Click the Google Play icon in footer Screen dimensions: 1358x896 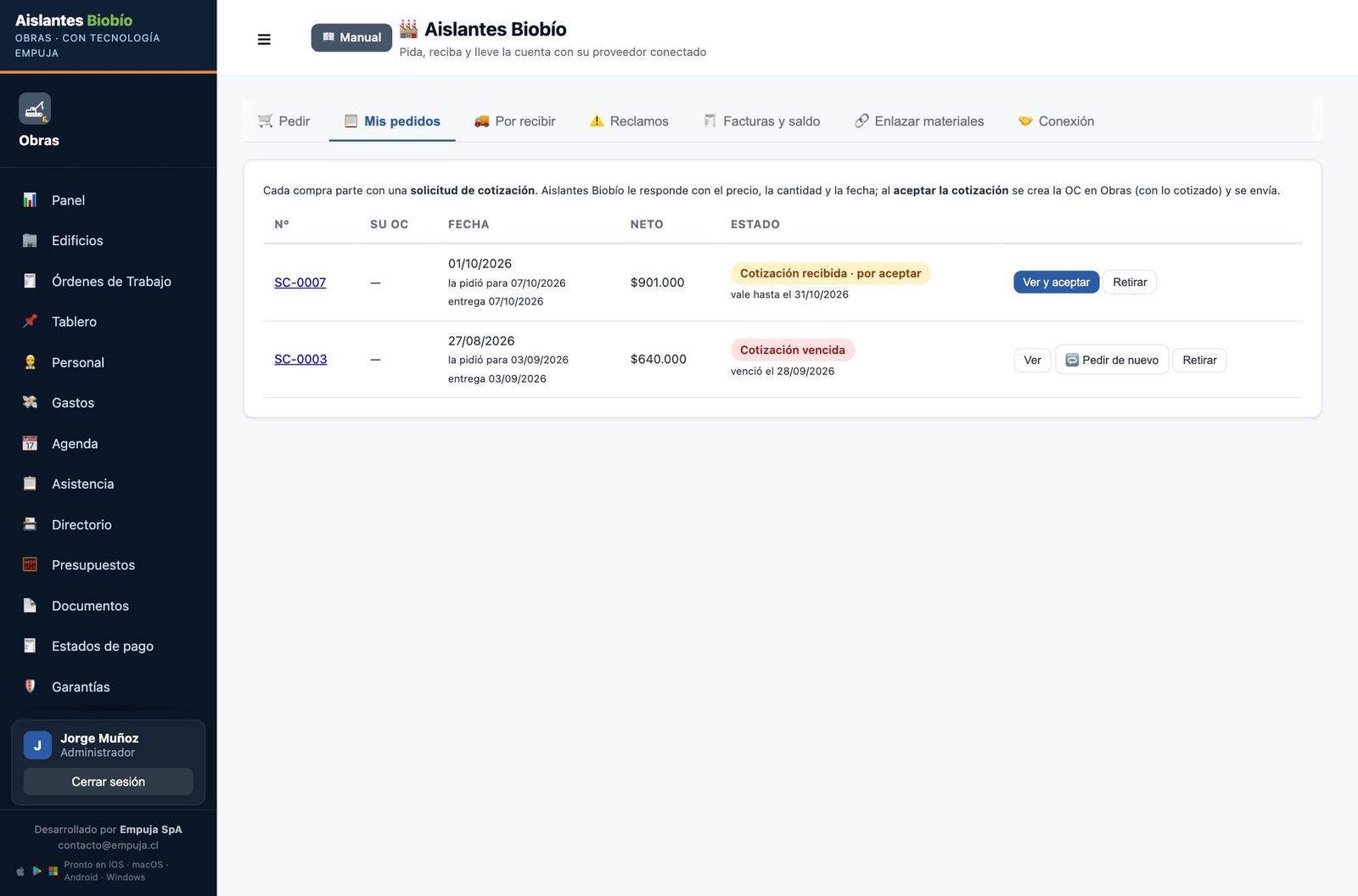click(37, 871)
